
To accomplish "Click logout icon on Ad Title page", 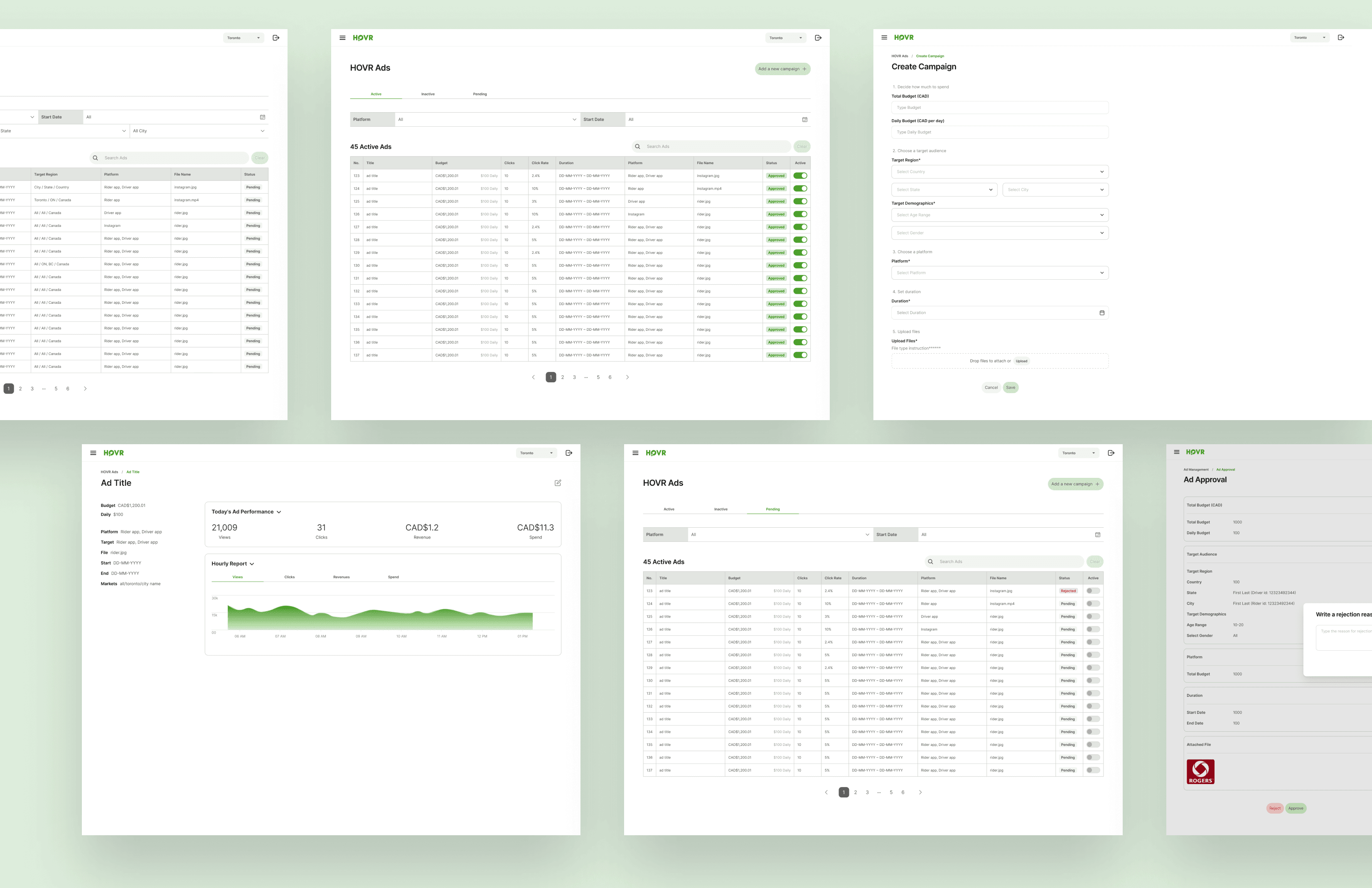I will coord(568,453).
